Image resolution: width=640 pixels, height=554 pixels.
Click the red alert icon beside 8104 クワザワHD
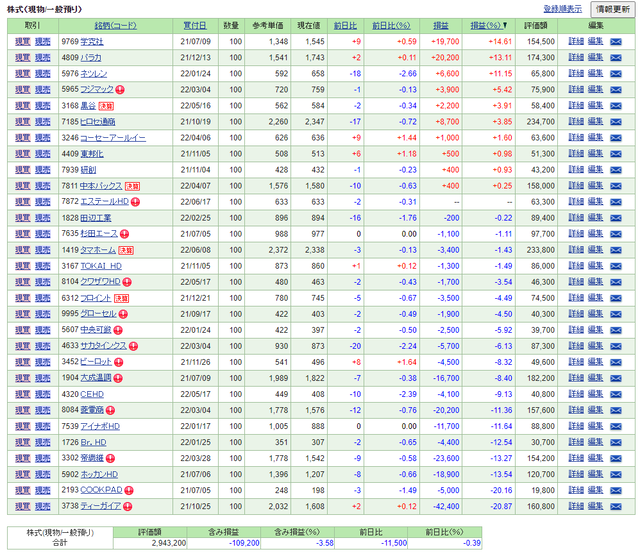click(x=127, y=282)
